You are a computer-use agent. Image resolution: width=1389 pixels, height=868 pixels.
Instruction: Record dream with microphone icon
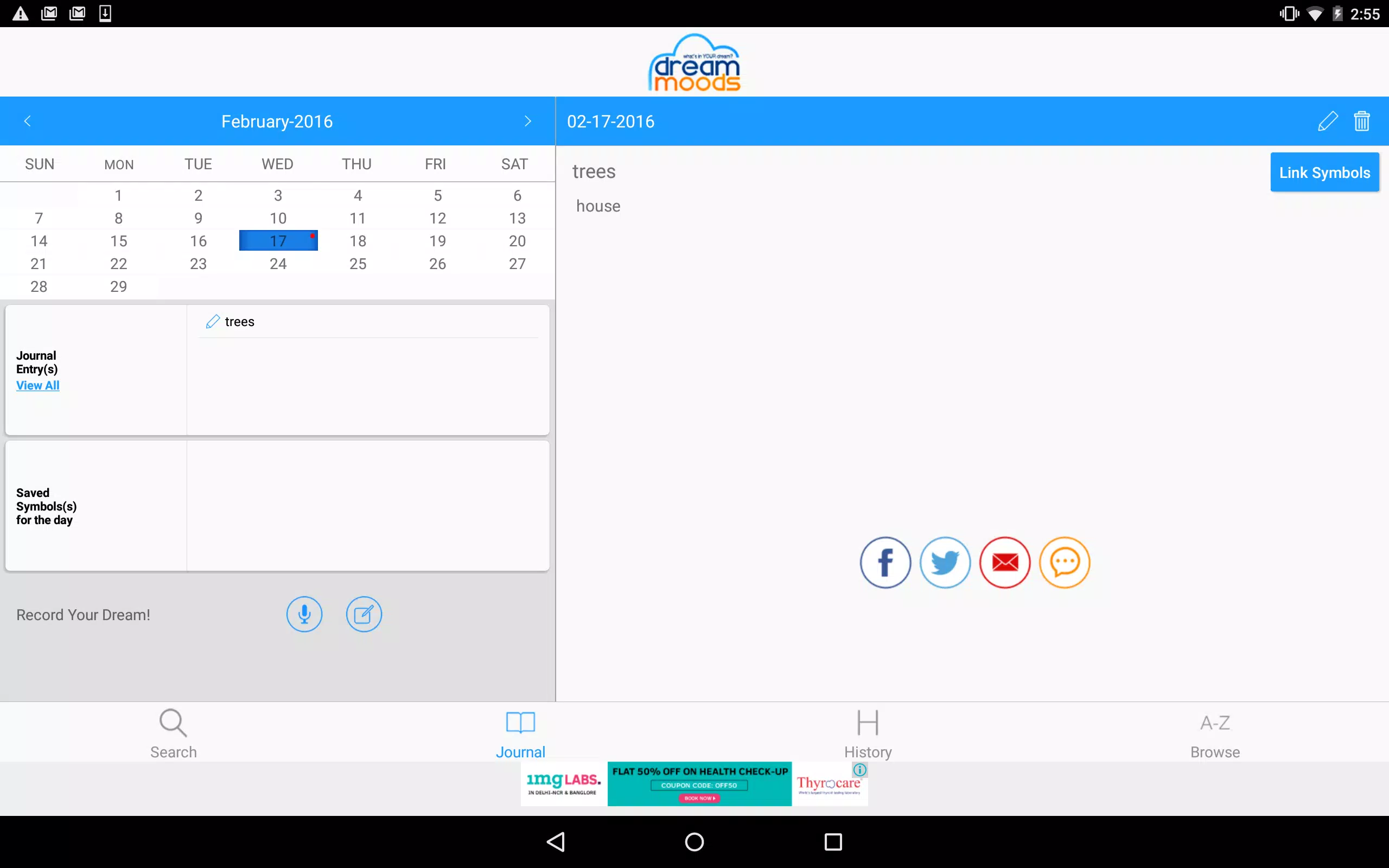[x=304, y=614]
